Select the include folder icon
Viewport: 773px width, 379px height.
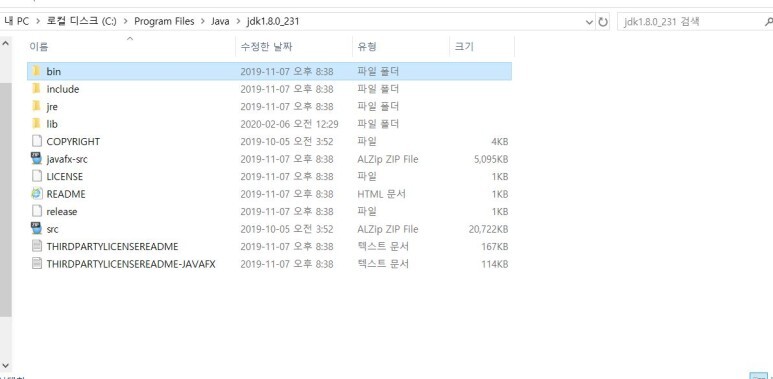tap(36, 89)
